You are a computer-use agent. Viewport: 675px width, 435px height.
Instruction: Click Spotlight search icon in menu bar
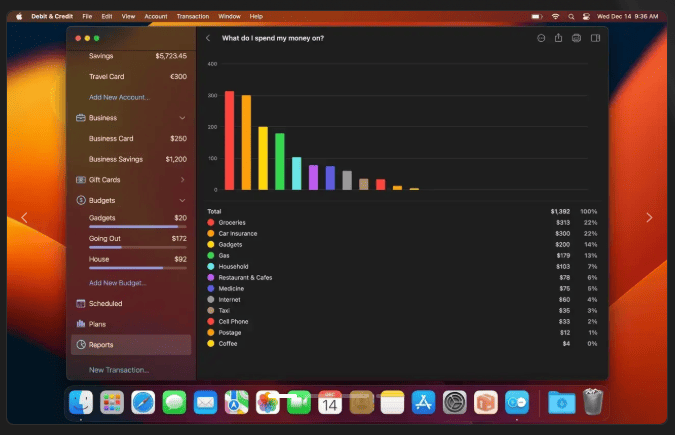point(571,16)
